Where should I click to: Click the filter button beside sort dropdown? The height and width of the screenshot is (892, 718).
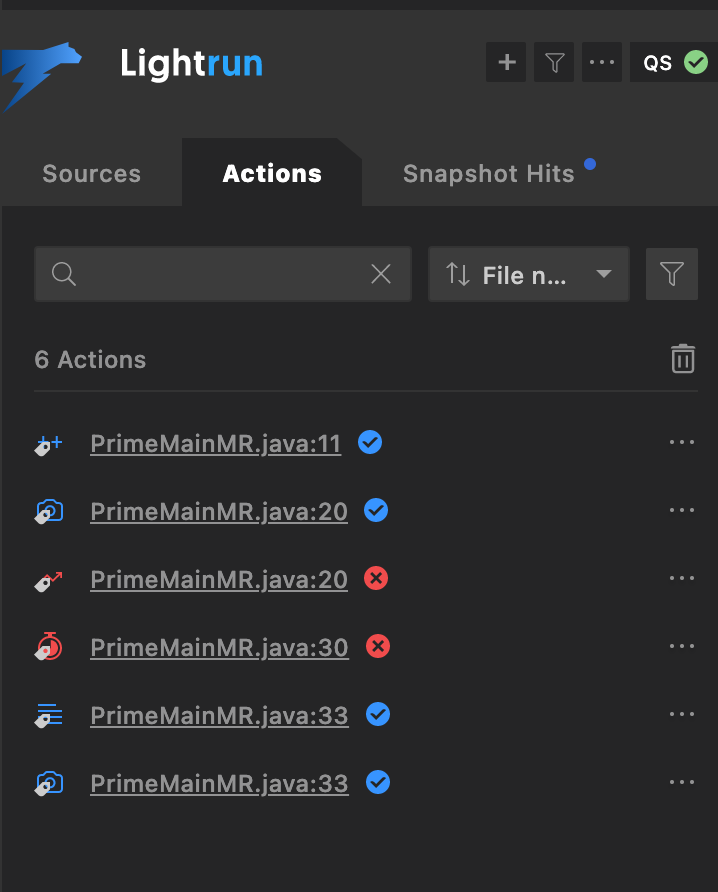671,274
